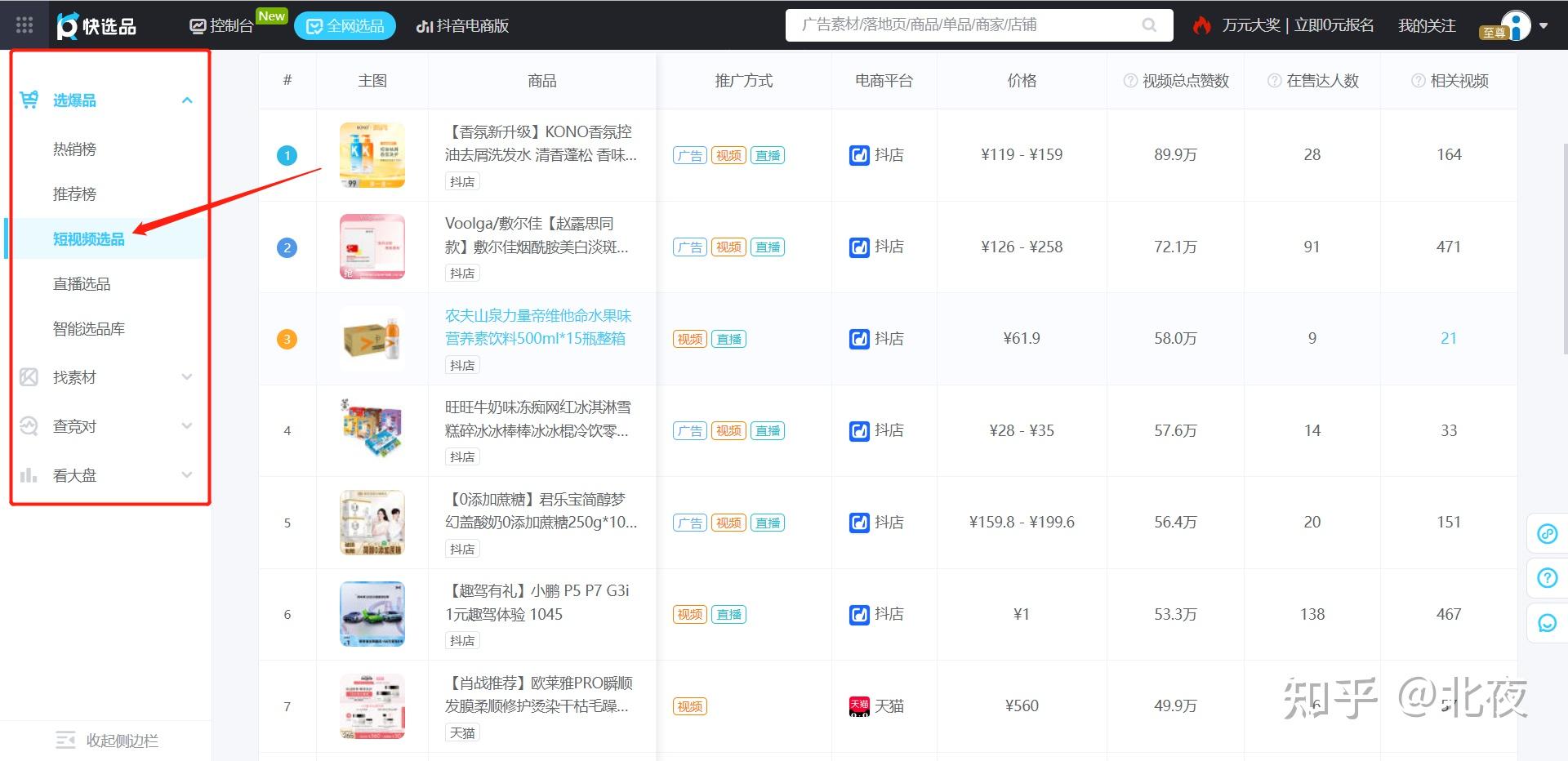Viewport: 1568px width, 761px height.
Task: Open 智能选品库 in sidebar
Action: (89, 329)
